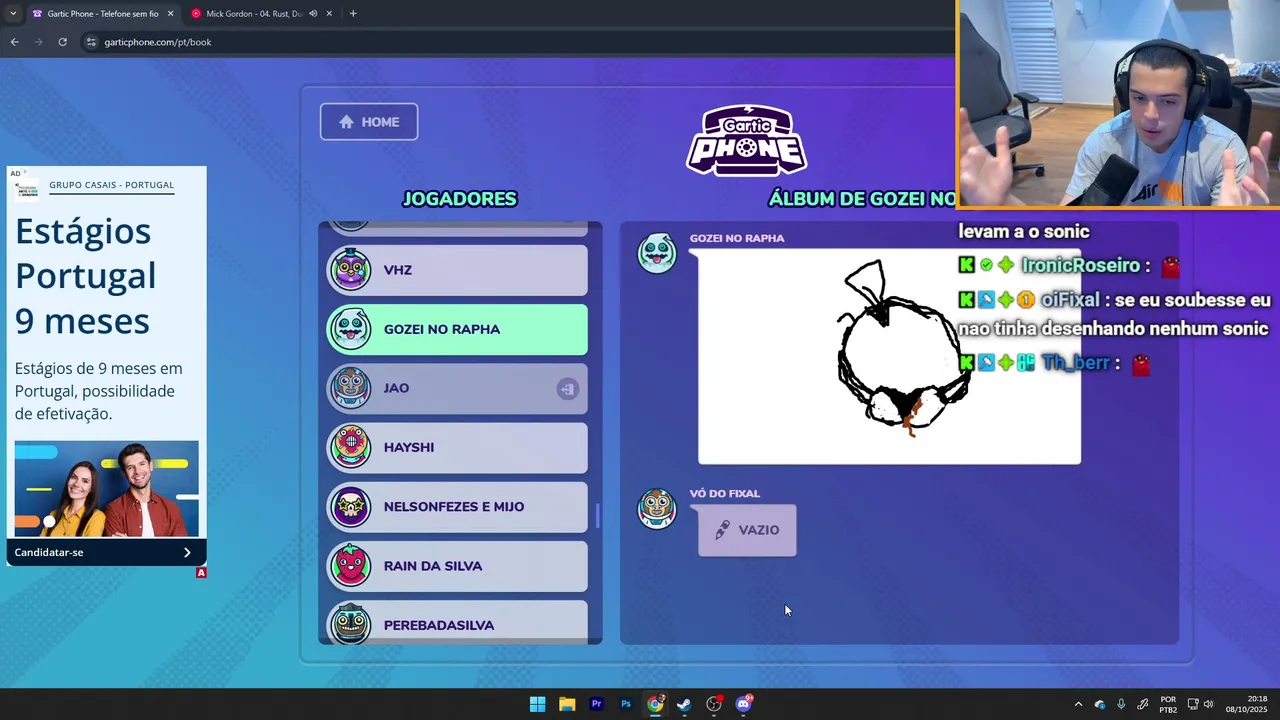Select player PEREBADASILVA
This screenshot has height=720, width=1280.
(x=457, y=622)
